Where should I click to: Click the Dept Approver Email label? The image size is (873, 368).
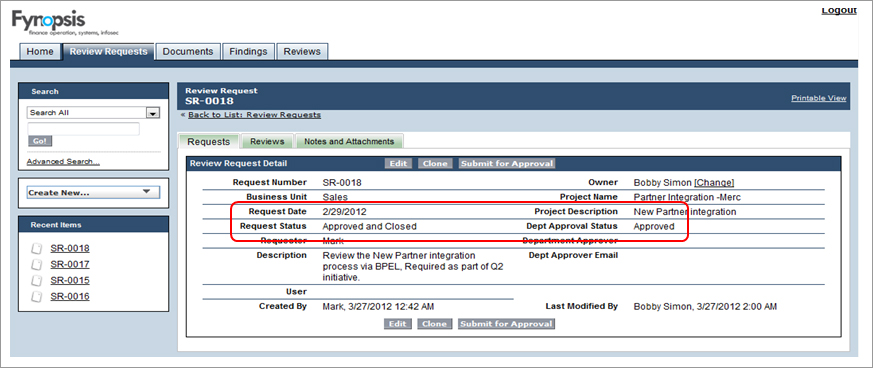pyautogui.click(x=573, y=256)
